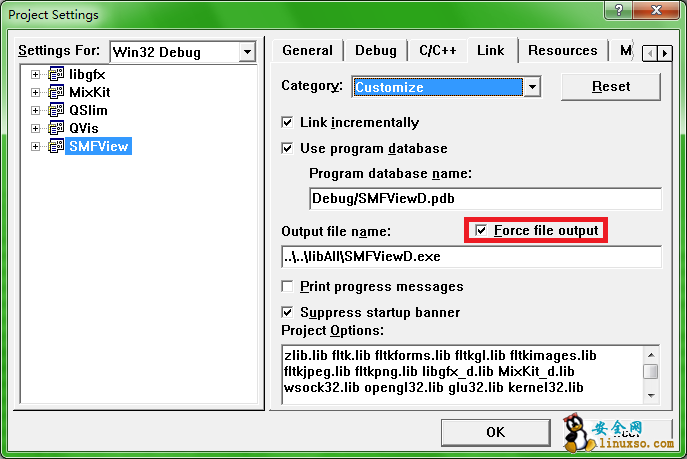Viewport: 687px width, 459px height.
Task: Click the MixKit project icon
Action: point(56,93)
